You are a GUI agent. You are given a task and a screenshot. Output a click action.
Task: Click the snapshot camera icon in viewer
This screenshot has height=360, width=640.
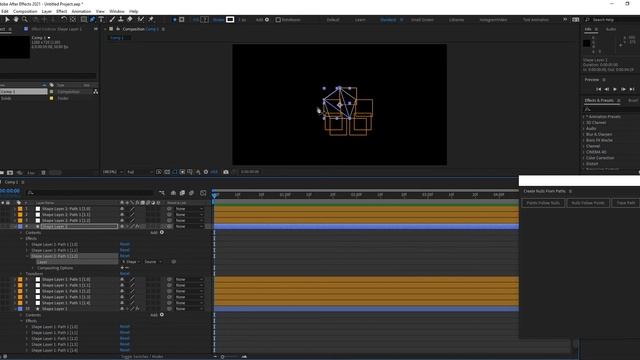226,172
